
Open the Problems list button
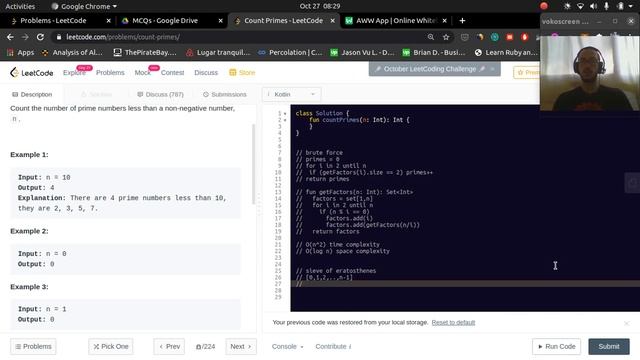(33, 347)
